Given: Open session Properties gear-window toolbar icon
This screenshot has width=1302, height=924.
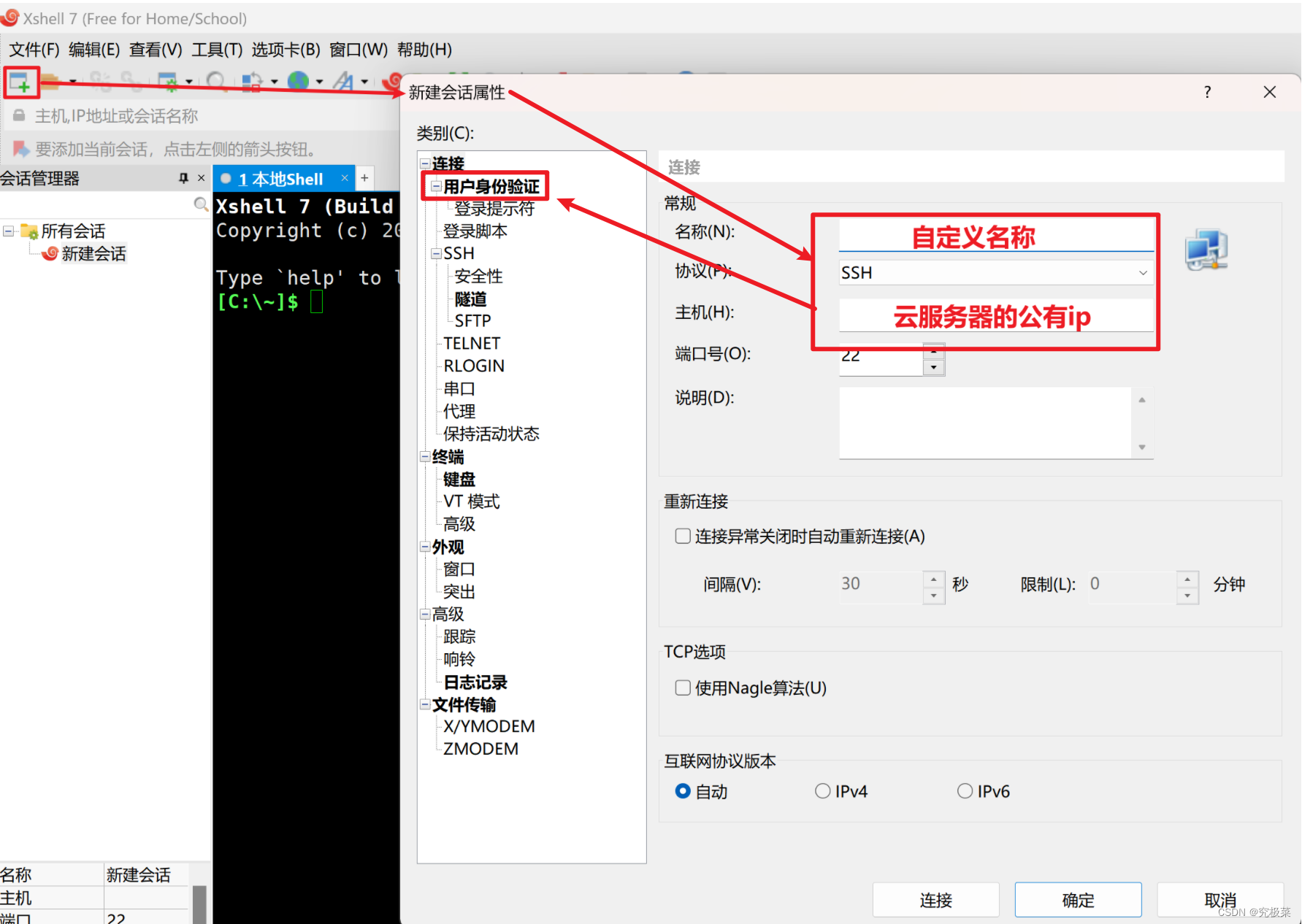Looking at the screenshot, I should 168,82.
